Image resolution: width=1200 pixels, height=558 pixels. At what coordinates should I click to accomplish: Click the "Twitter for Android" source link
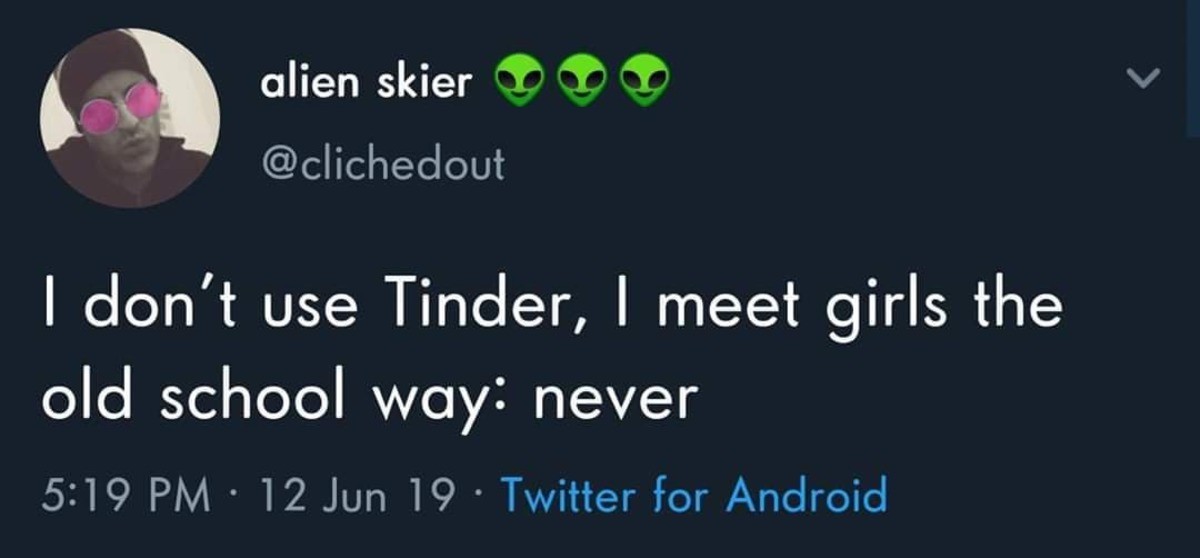(693, 495)
